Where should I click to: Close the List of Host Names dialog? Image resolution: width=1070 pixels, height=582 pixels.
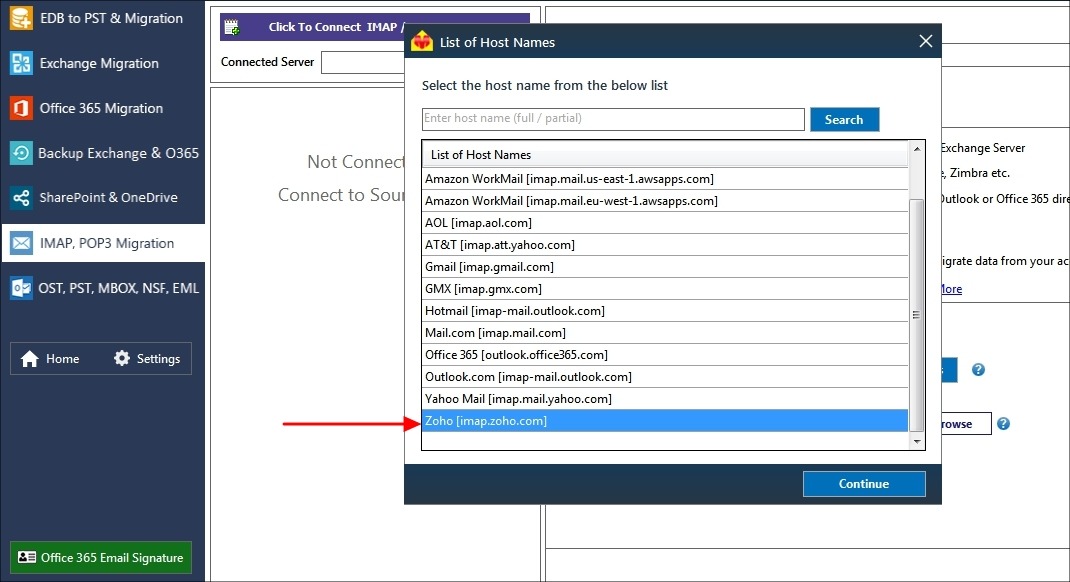[925, 41]
